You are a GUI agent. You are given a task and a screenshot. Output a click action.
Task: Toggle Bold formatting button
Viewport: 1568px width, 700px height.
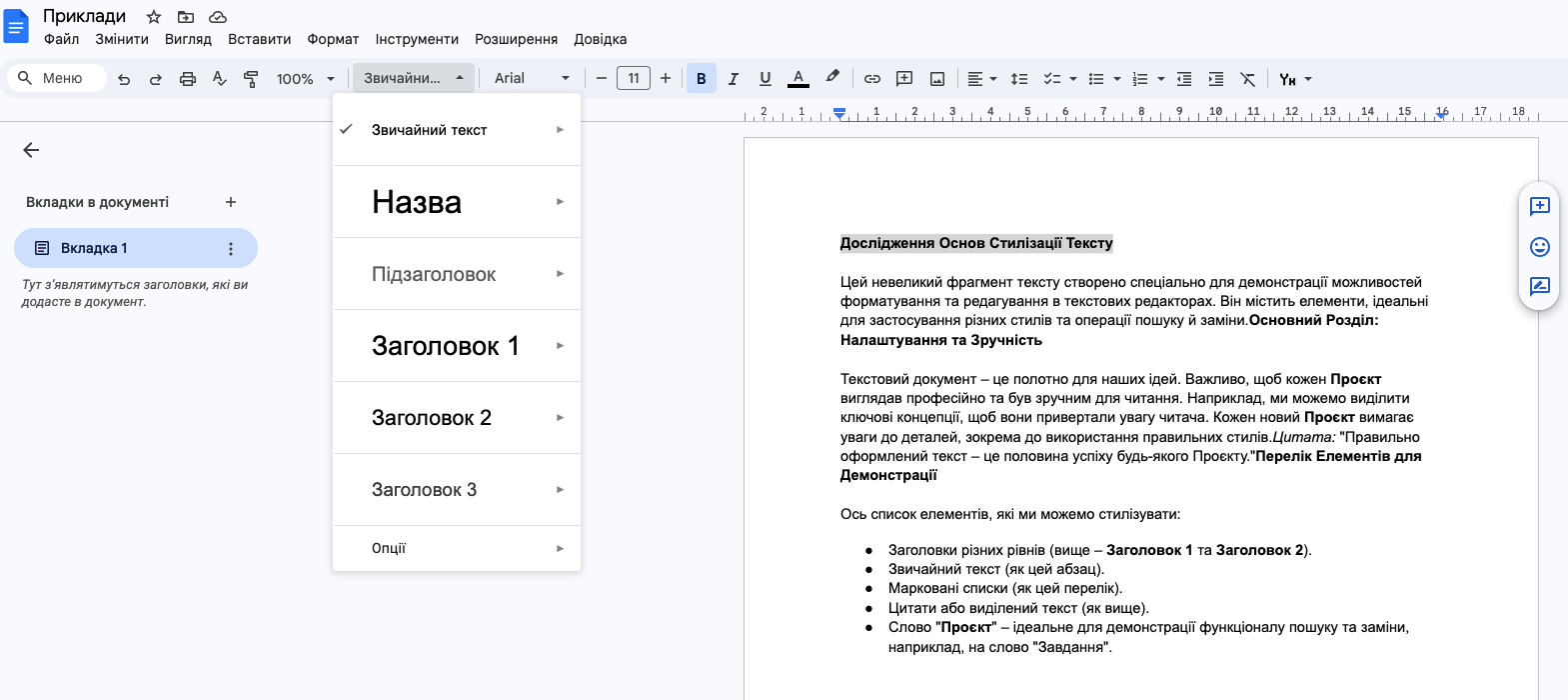point(701,79)
